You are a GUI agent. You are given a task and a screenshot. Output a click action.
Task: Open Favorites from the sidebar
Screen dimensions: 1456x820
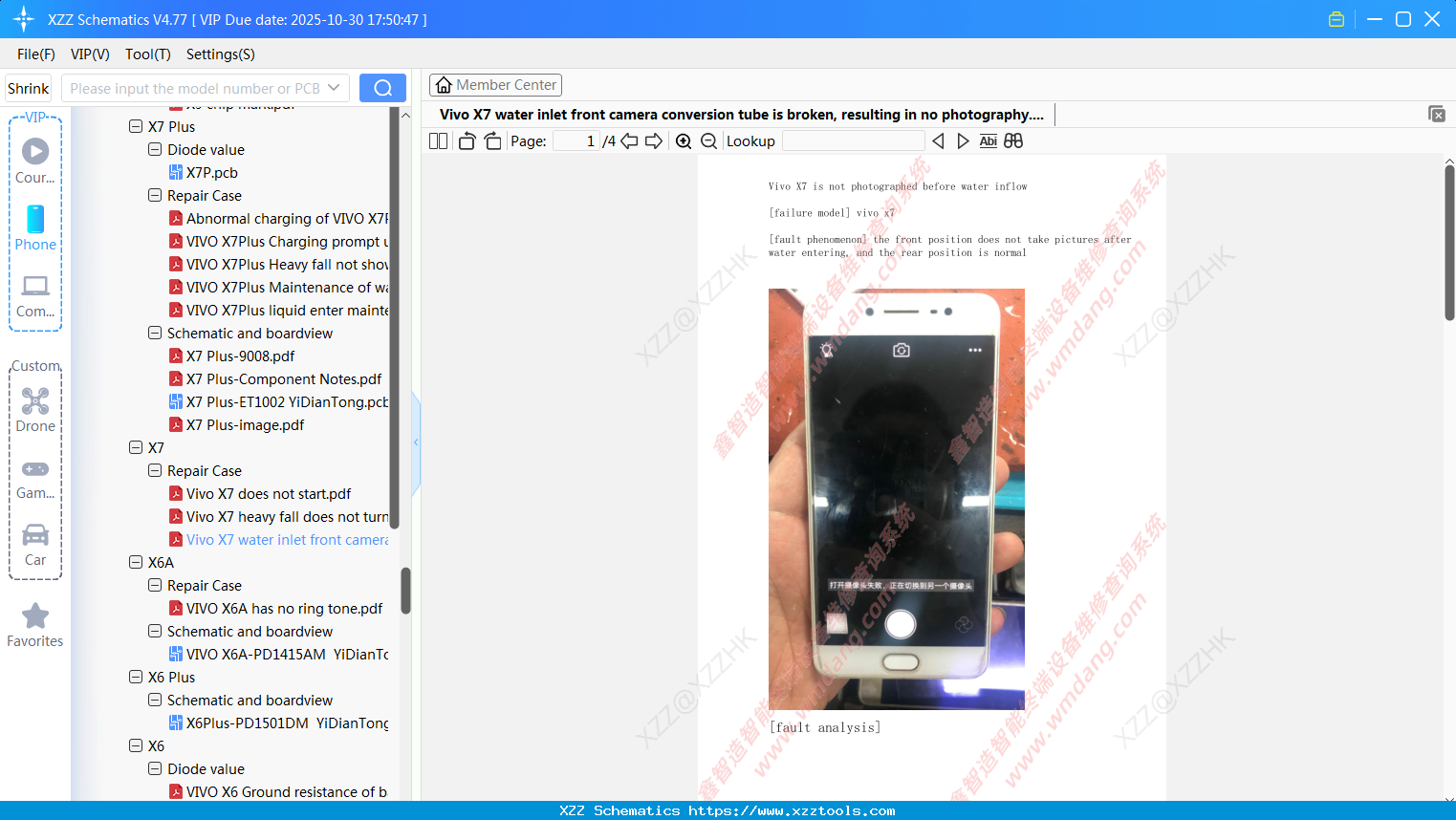coord(34,626)
